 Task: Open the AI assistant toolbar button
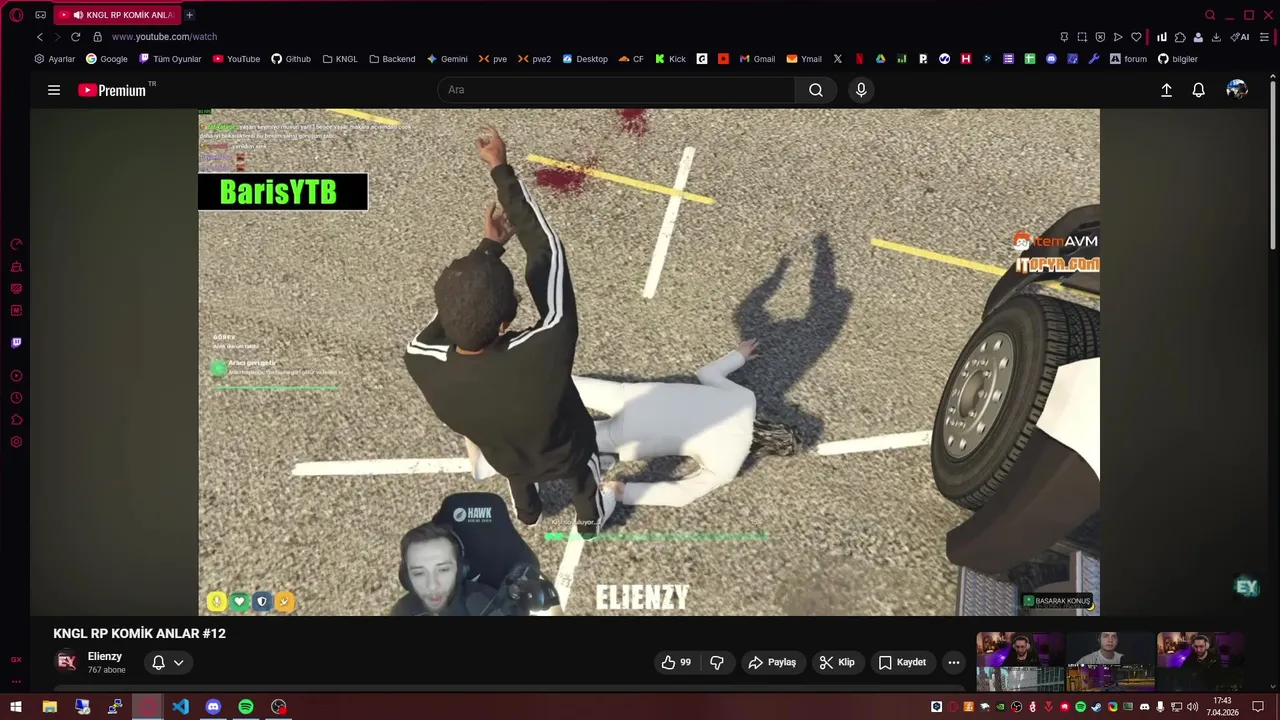point(1240,37)
